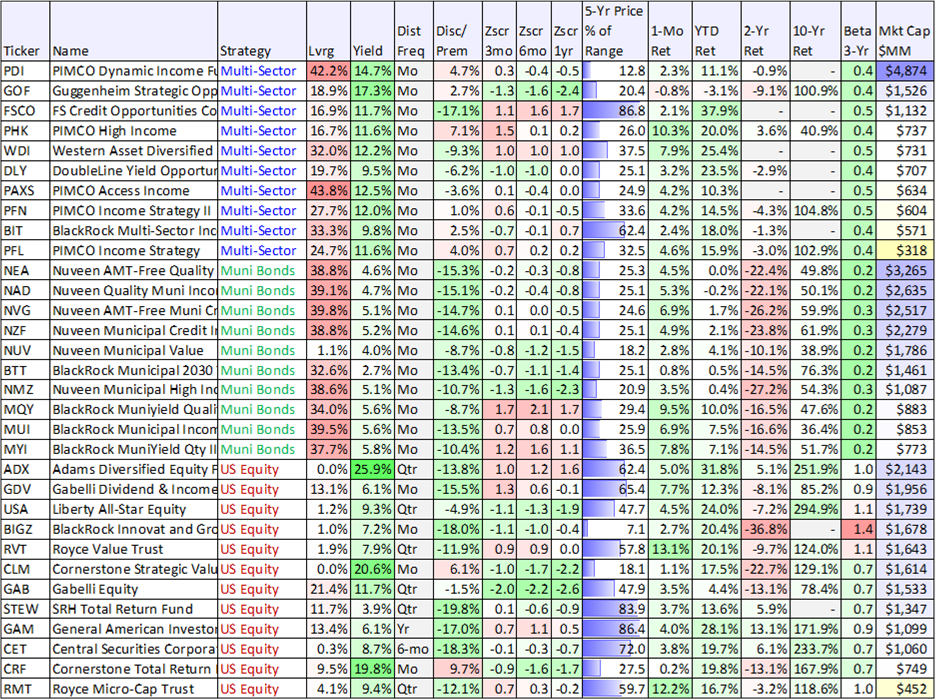This screenshot has height=700, width=936.
Task: Click STEW discount cell -19.8%
Action: (x=457, y=609)
